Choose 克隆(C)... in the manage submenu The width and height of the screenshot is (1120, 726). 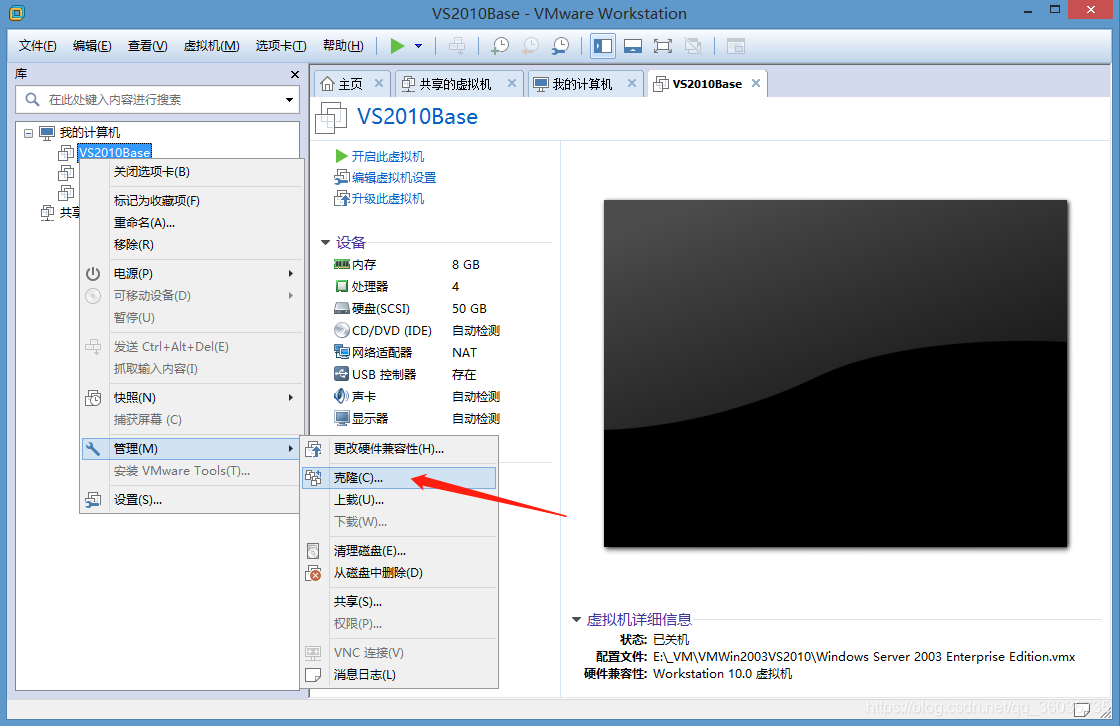click(x=399, y=478)
